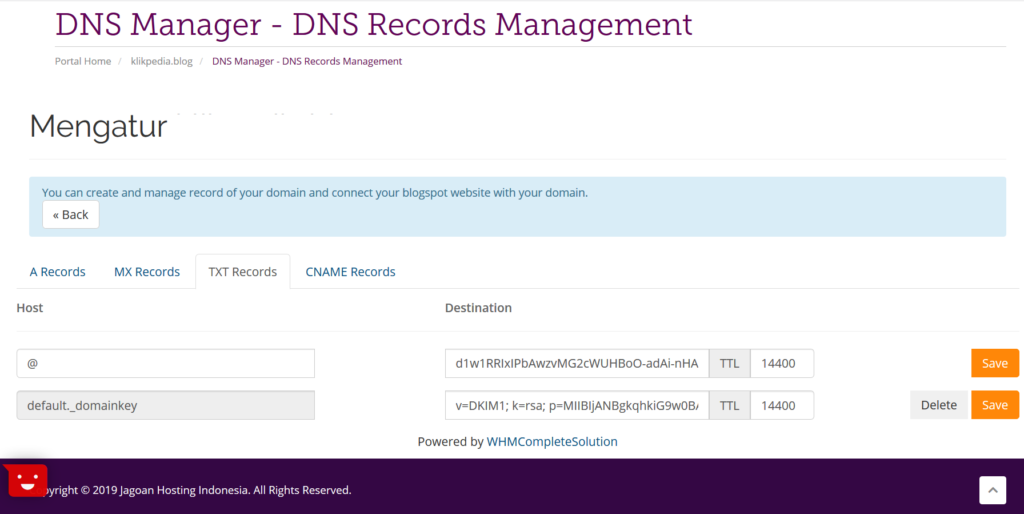This screenshot has height=514, width=1024.
Task: Save the @ host TXT record
Action: point(994,363)
